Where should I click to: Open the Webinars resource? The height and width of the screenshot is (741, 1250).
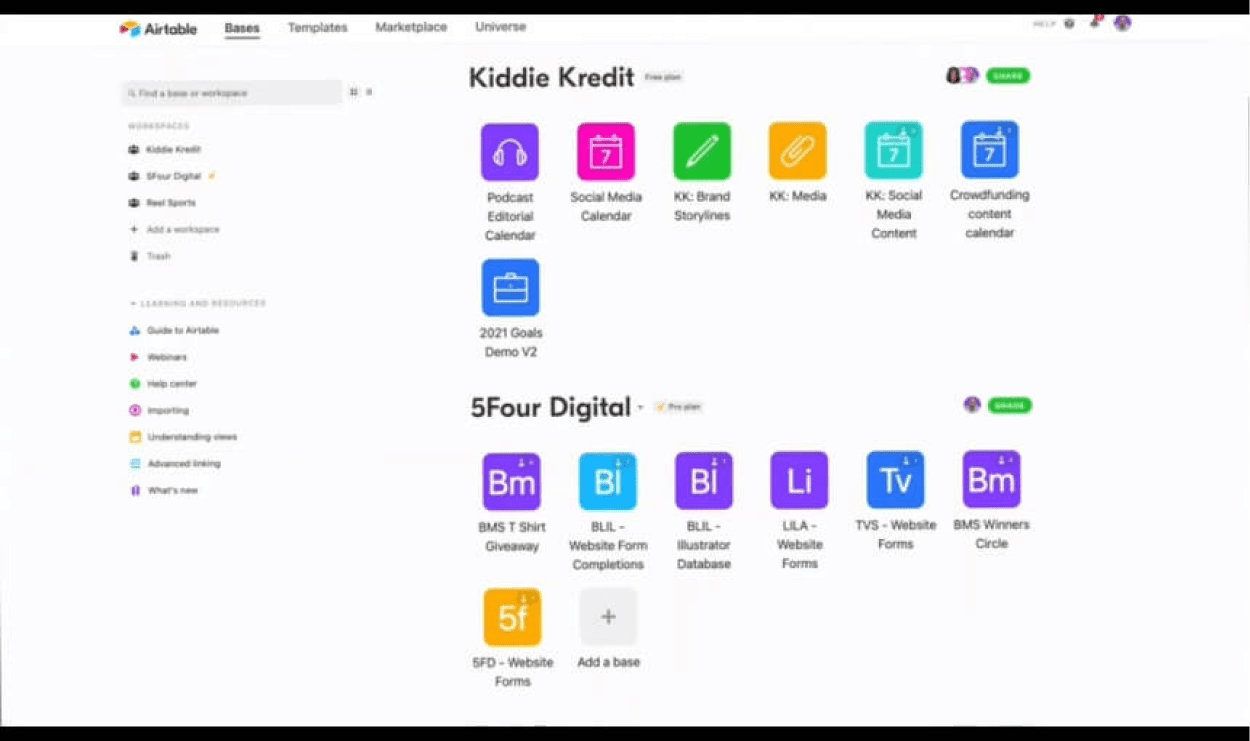click(158, 357)
